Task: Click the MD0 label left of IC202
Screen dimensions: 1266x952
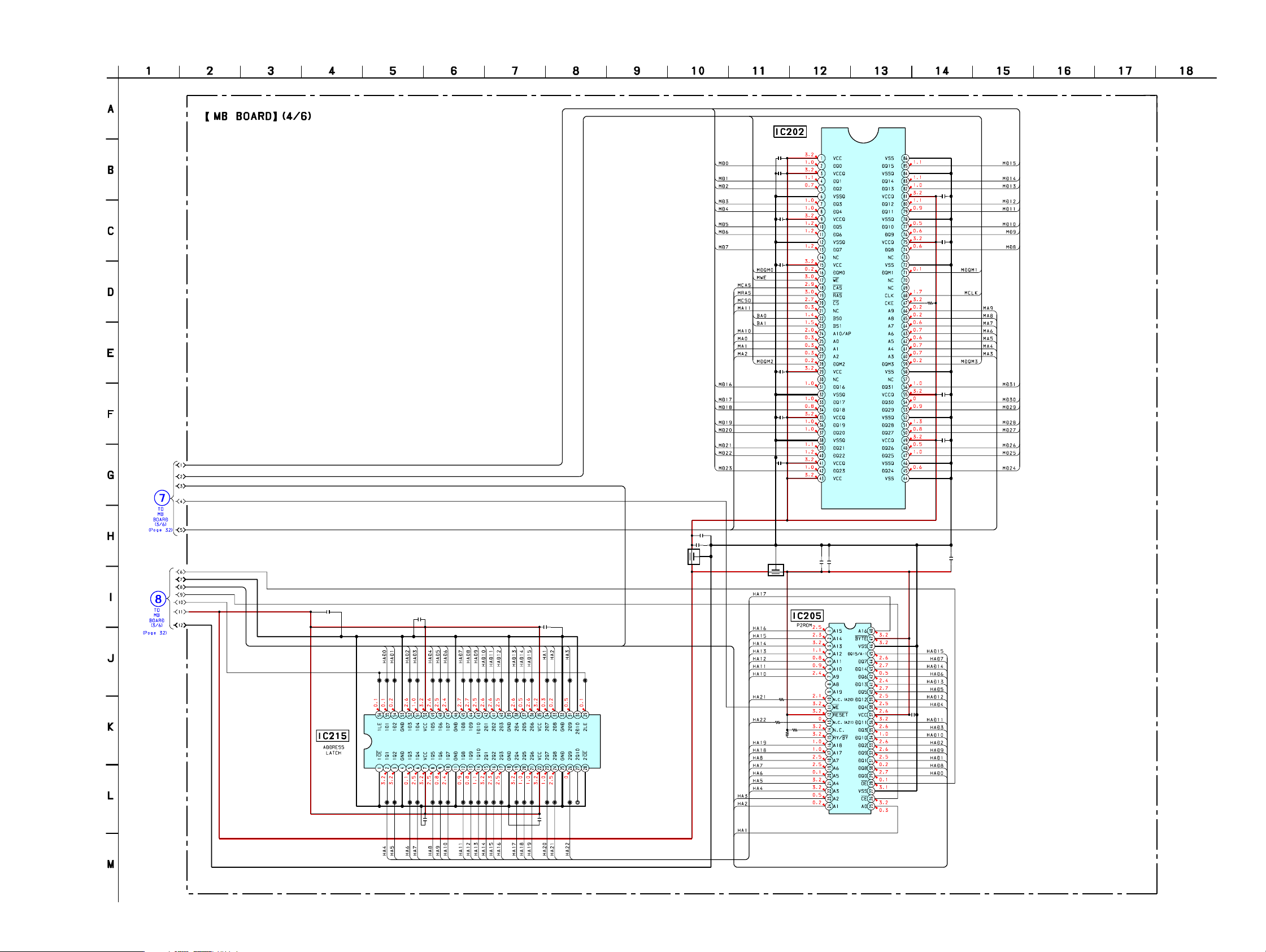Action: 724,163
